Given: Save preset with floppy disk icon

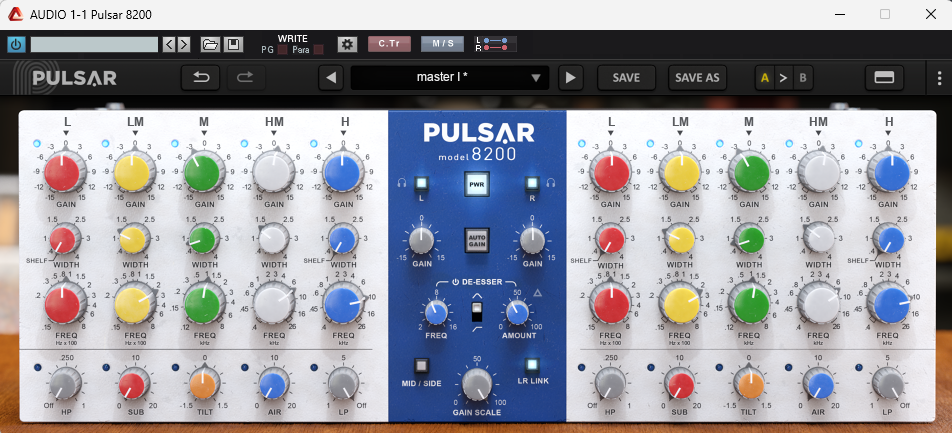Looking at the screenshot, I should pyautogui.click(x=233, y=44).
